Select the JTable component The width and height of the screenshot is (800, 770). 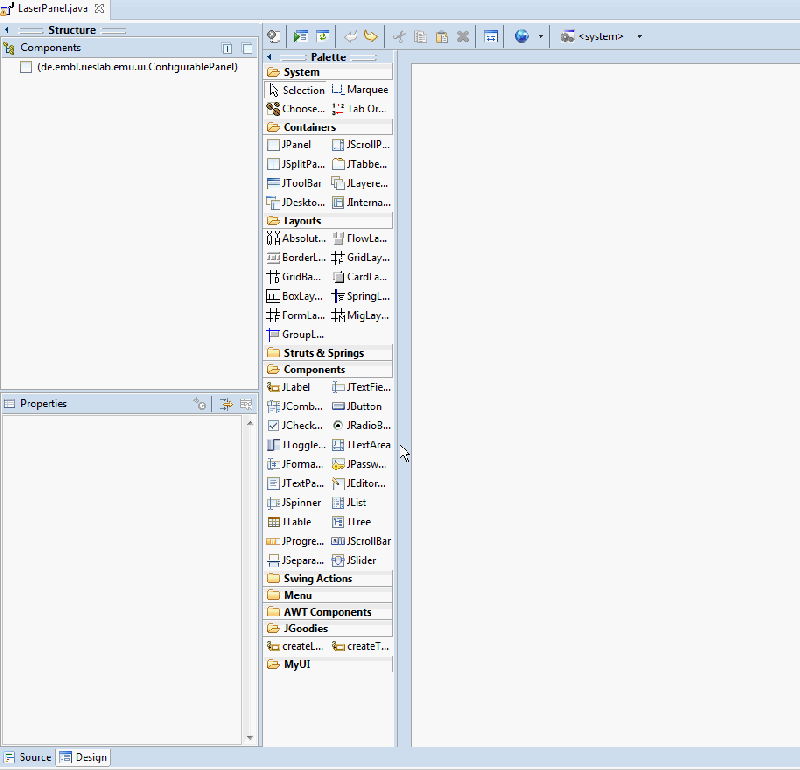coord(292,522)
